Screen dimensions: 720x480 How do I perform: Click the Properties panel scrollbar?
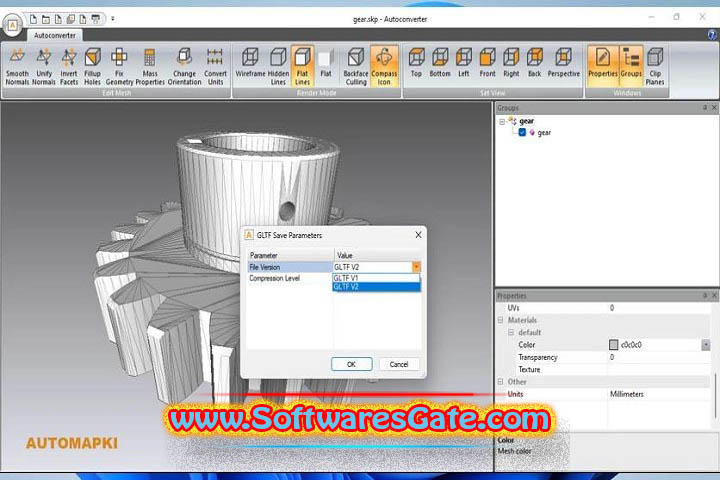coord(714,396)
